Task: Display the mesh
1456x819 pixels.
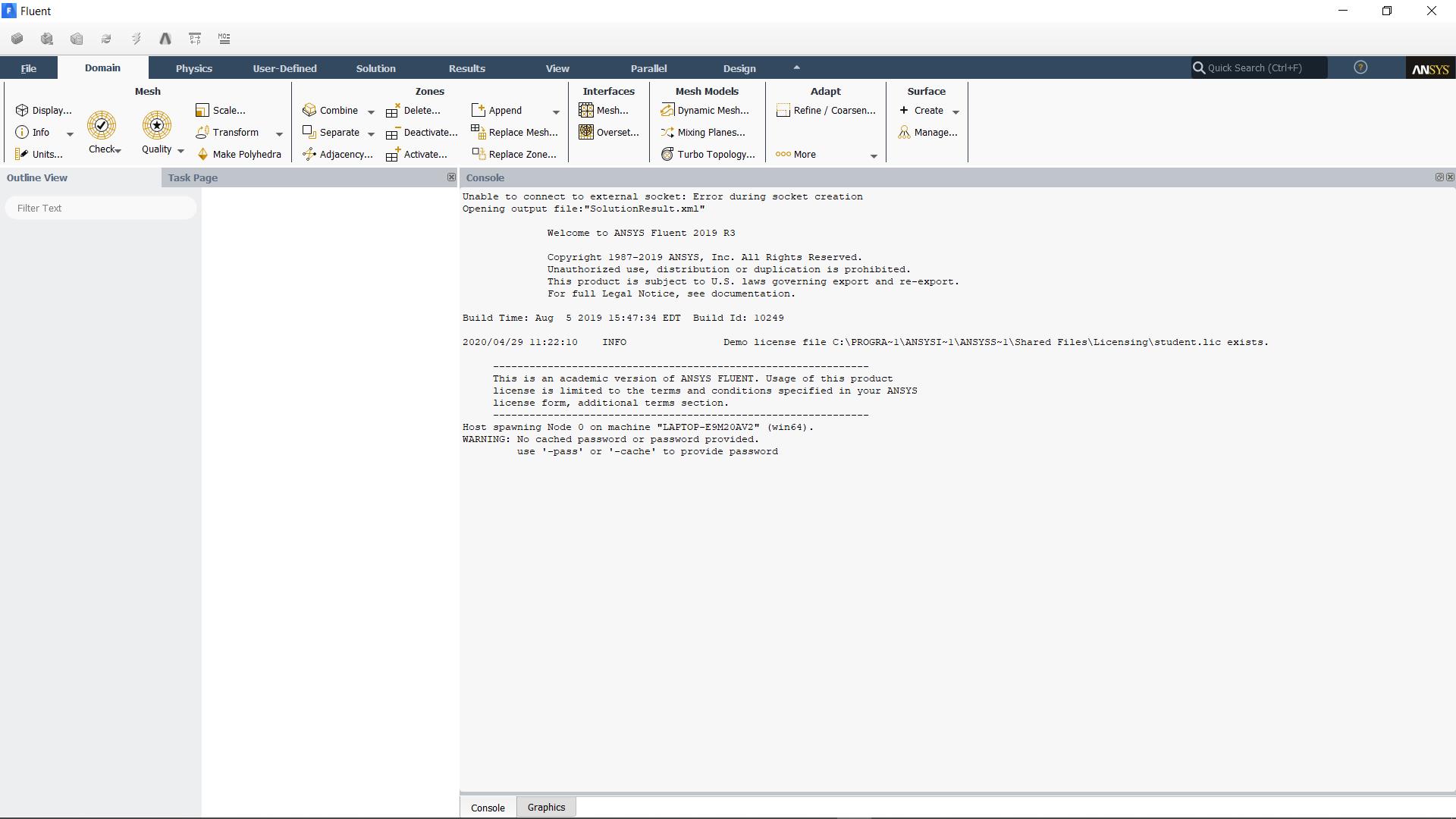Action: tap(45, 110)
